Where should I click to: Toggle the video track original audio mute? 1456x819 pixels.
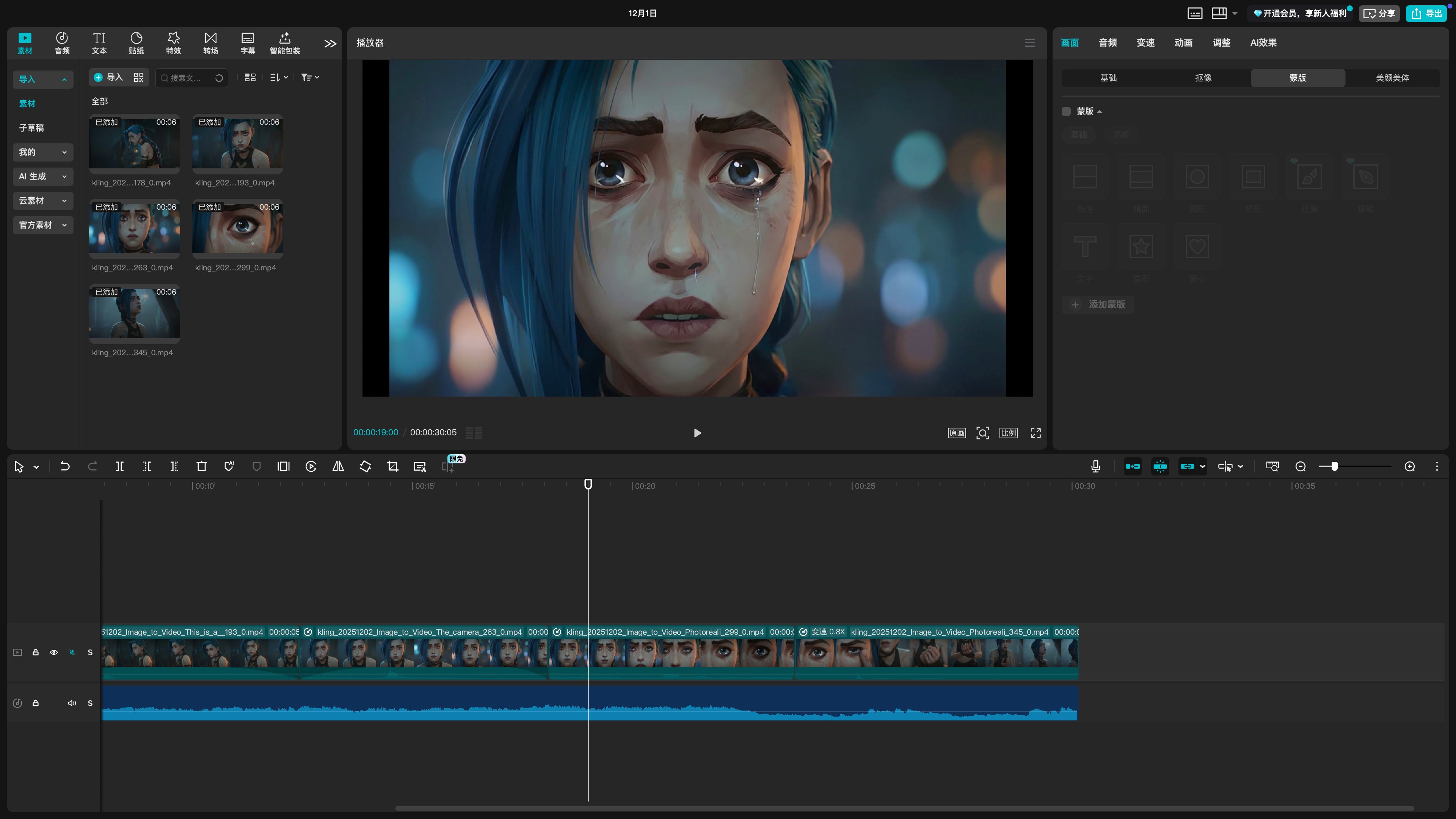coord(72,652)
